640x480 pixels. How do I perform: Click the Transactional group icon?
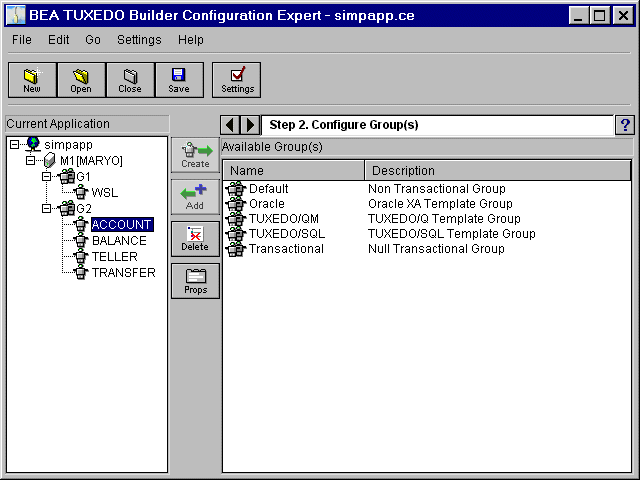[236, 249]
